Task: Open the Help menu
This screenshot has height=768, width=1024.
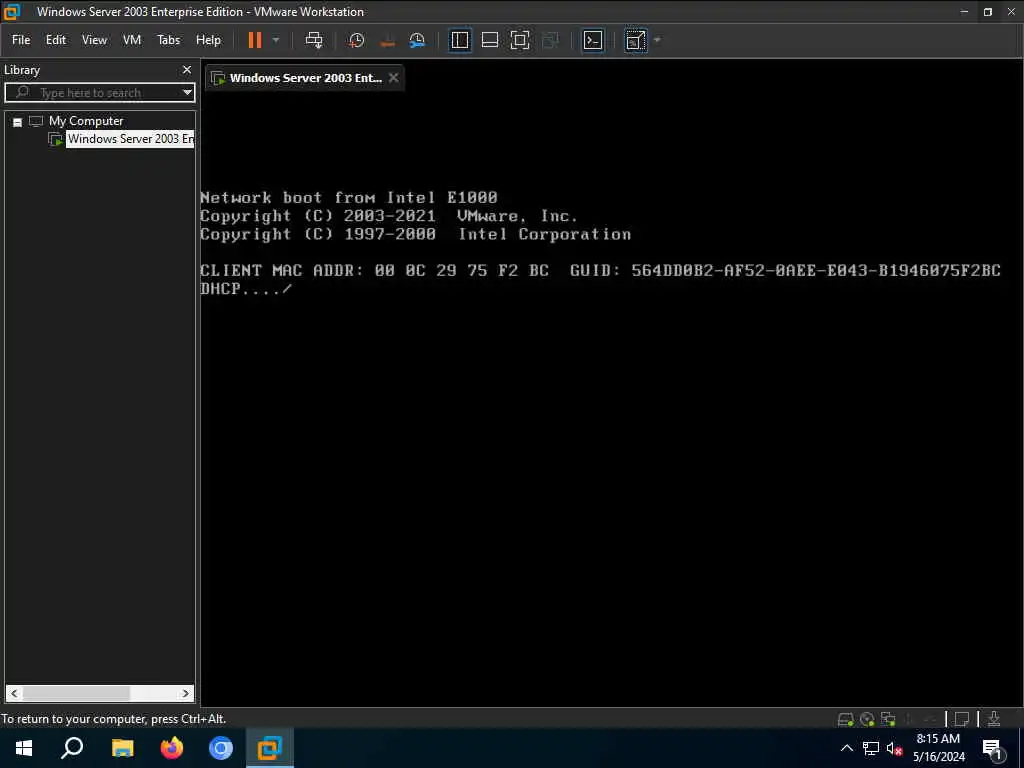Action: (208, 40)
